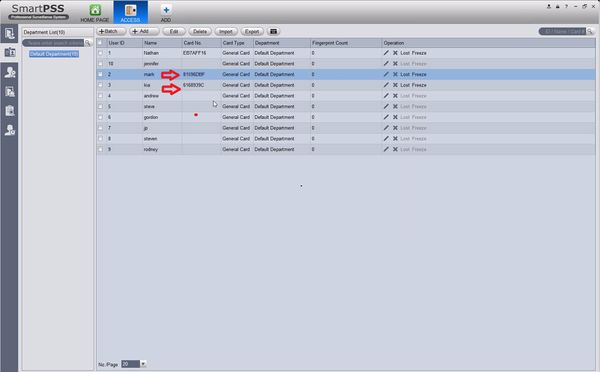Click the card reader icon beside Export
This screenshot has height=372, width=600.
click(273, 31)
